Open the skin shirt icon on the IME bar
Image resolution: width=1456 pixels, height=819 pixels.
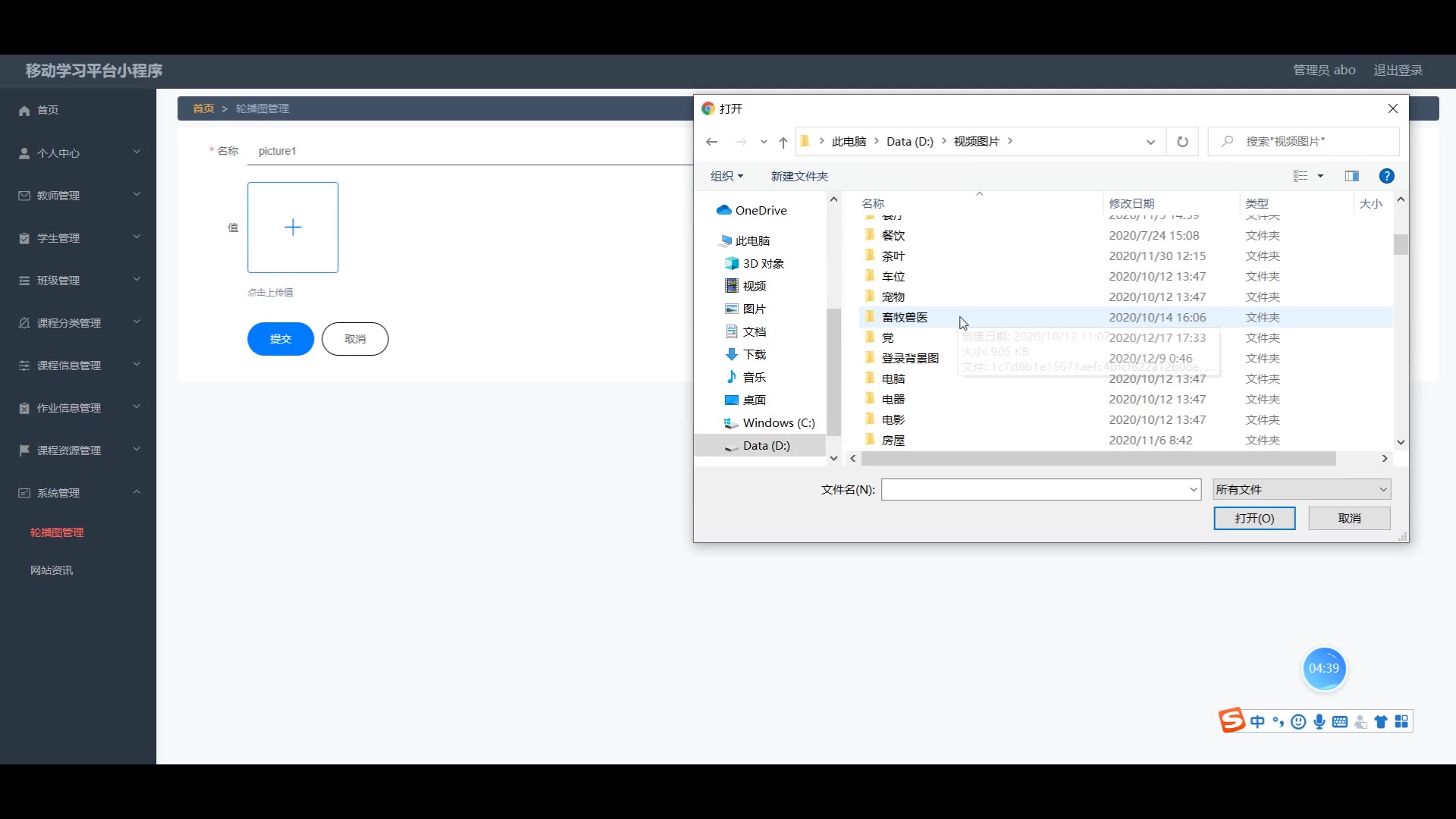1381,722
